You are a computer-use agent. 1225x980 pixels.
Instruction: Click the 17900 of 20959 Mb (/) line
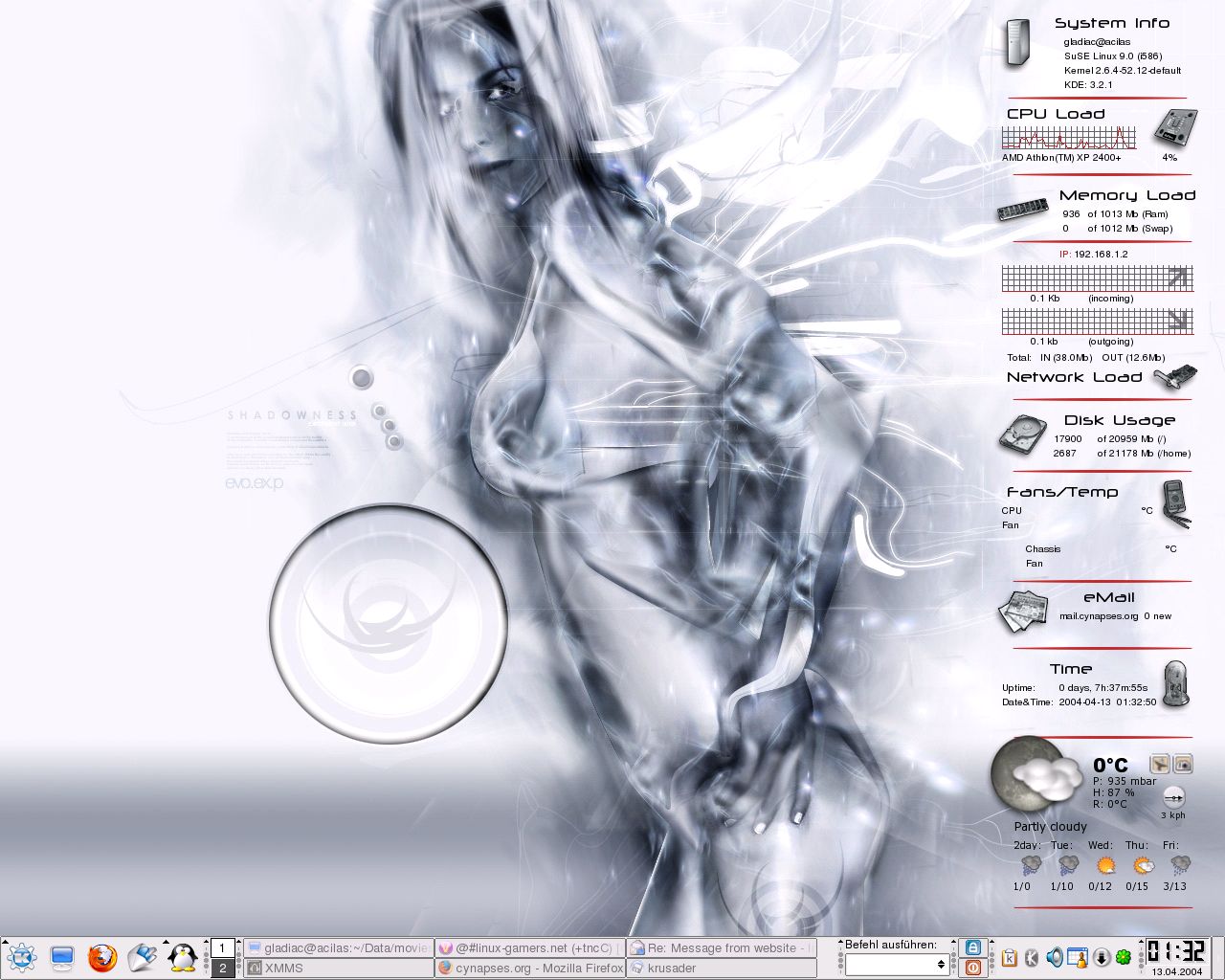(x=1110, y=439)
